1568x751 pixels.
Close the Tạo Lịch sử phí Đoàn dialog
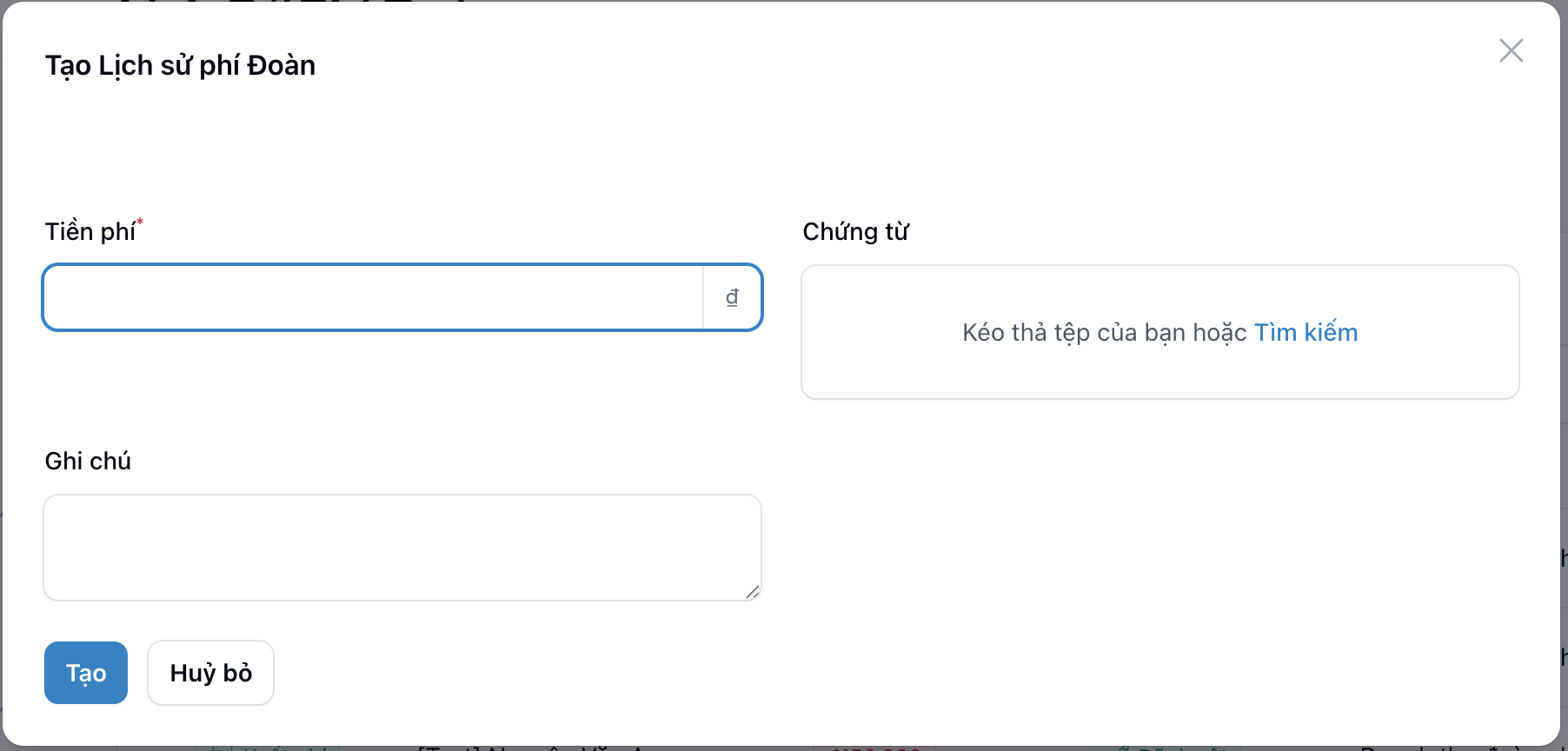1511,50
